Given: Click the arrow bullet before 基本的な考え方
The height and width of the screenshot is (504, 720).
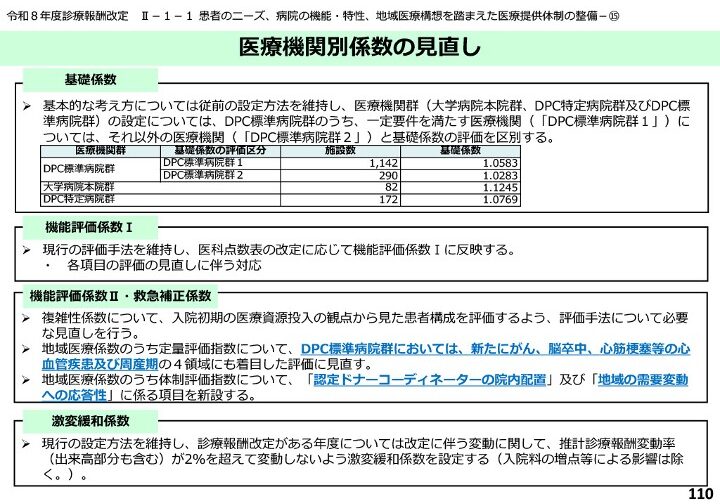Looking at the screenshot, I should 29,105.
